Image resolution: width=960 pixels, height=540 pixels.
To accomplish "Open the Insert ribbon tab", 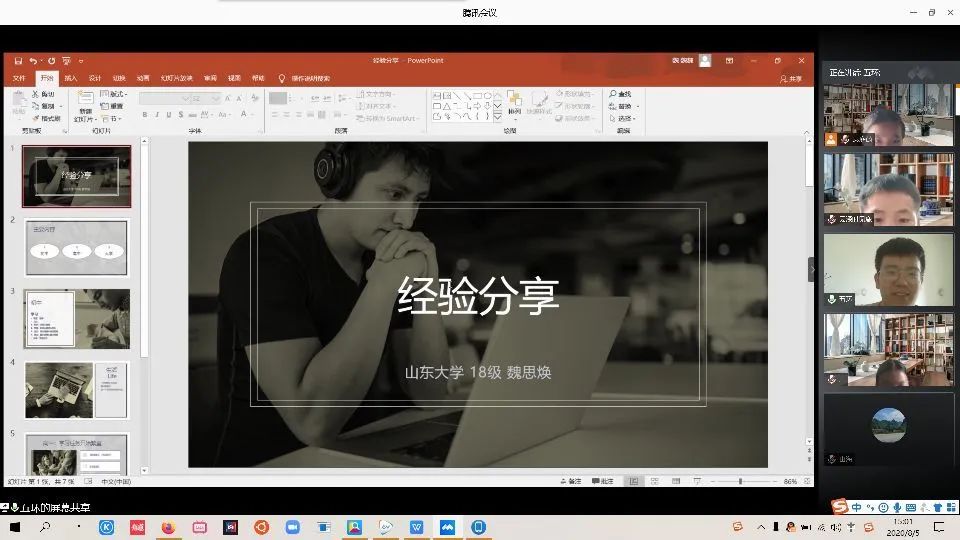I will 70,78.
